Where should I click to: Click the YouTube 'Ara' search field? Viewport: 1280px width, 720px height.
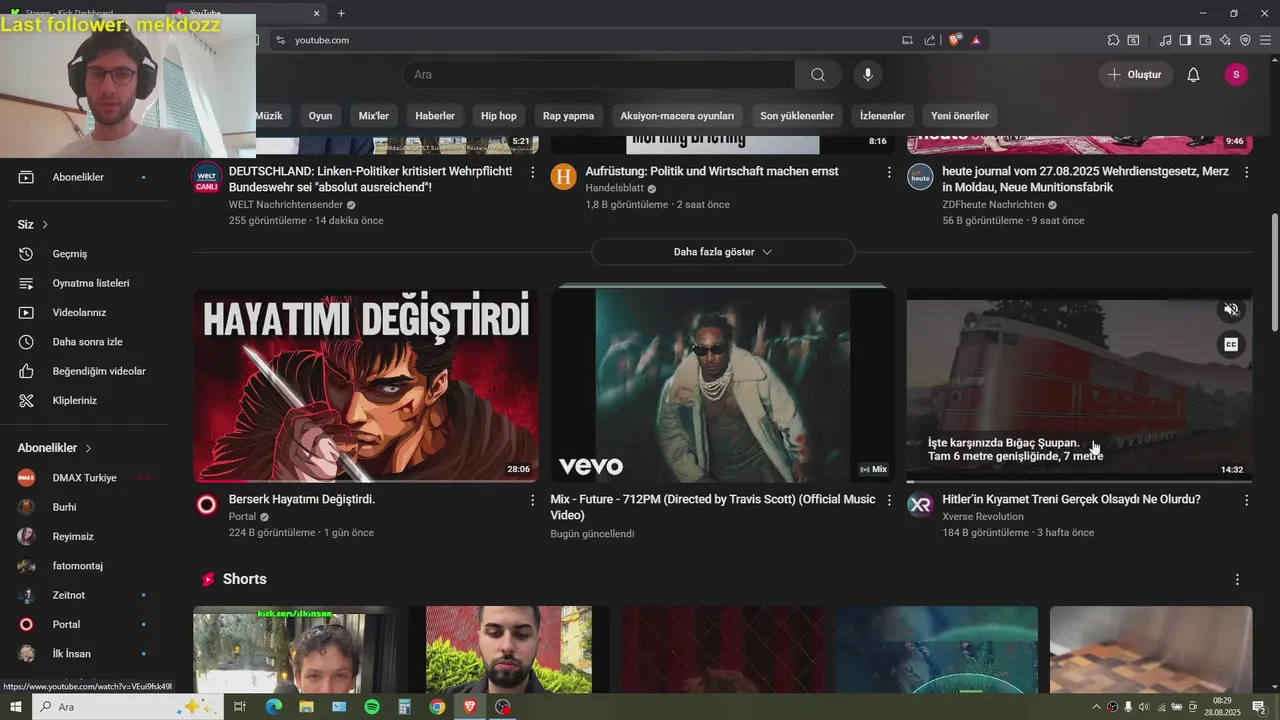click(x=599, y=75)
